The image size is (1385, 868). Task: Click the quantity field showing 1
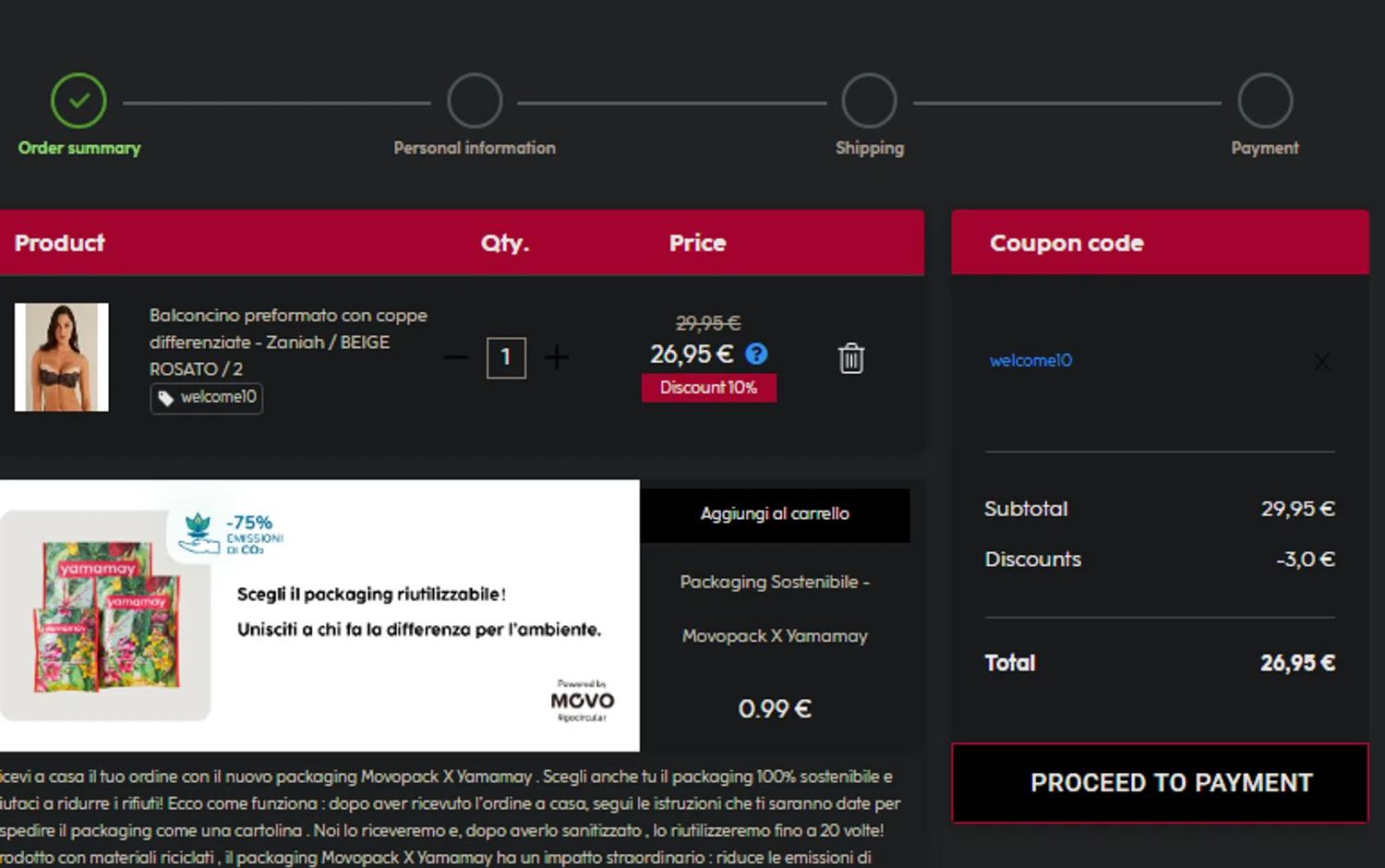coord(506,357)
